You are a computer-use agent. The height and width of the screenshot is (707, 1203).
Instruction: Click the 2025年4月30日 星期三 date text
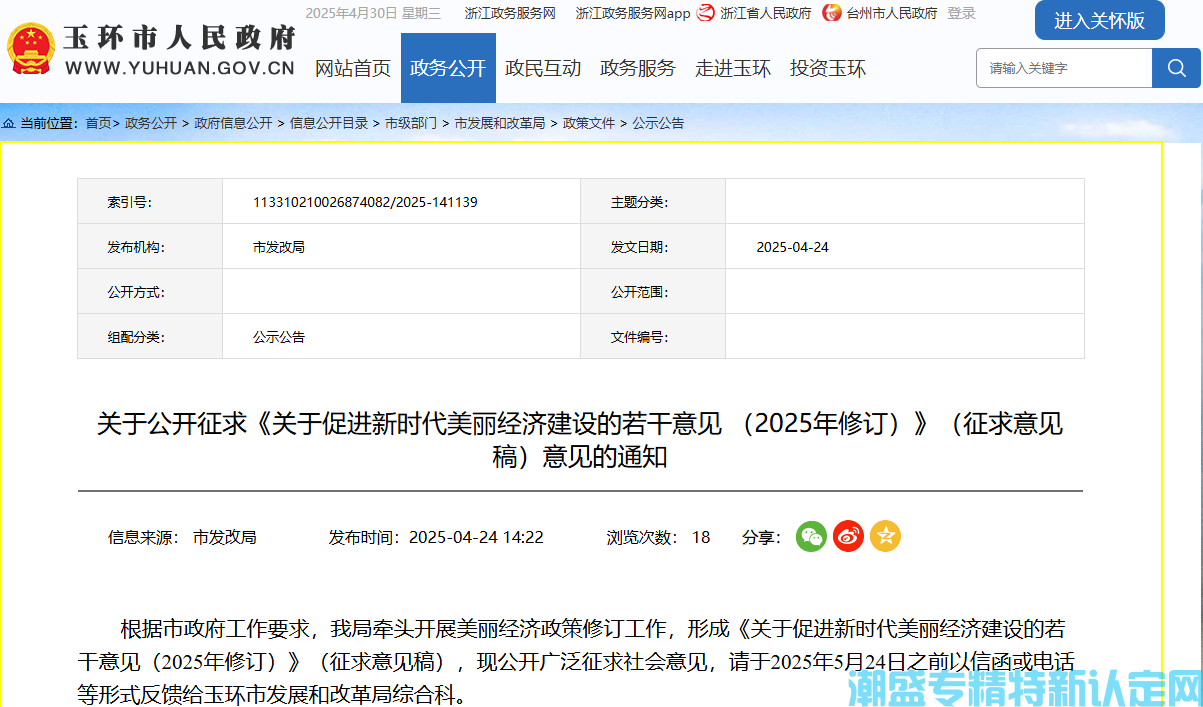coord(373,13)
